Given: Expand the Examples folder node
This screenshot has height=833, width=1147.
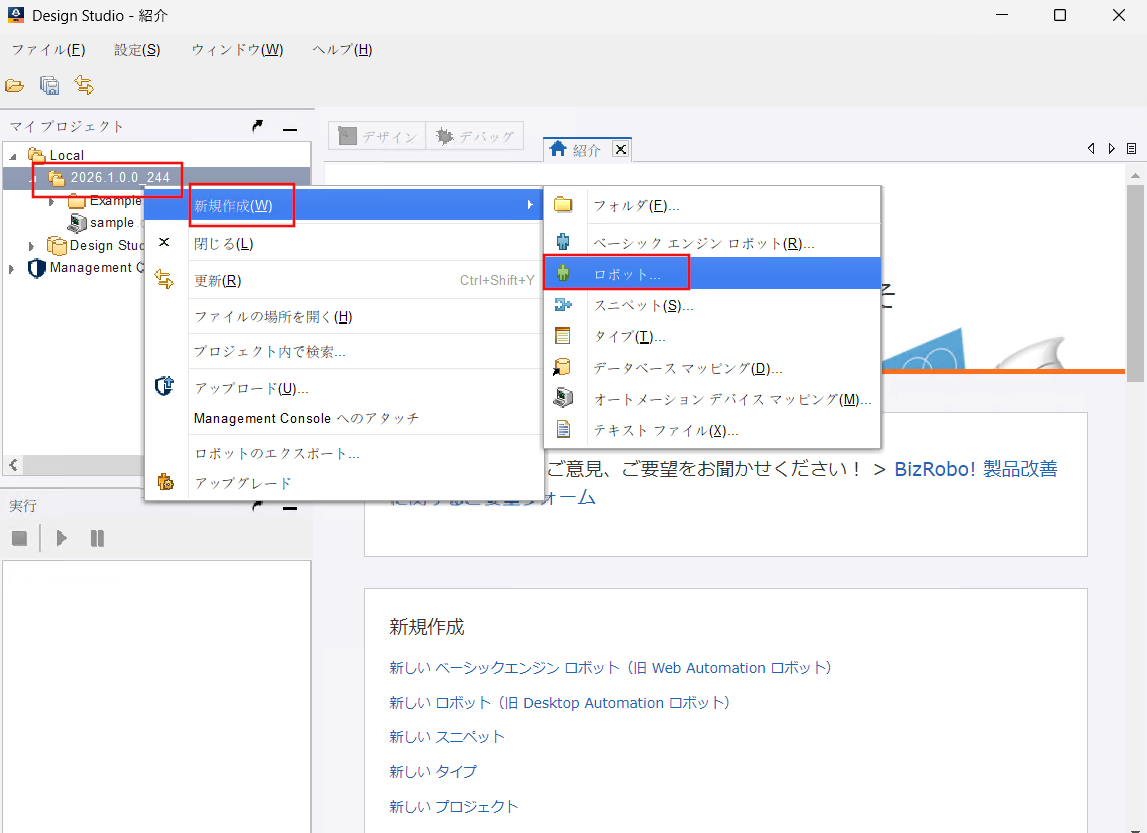Looking at the screenshot, I should point(51,201).
